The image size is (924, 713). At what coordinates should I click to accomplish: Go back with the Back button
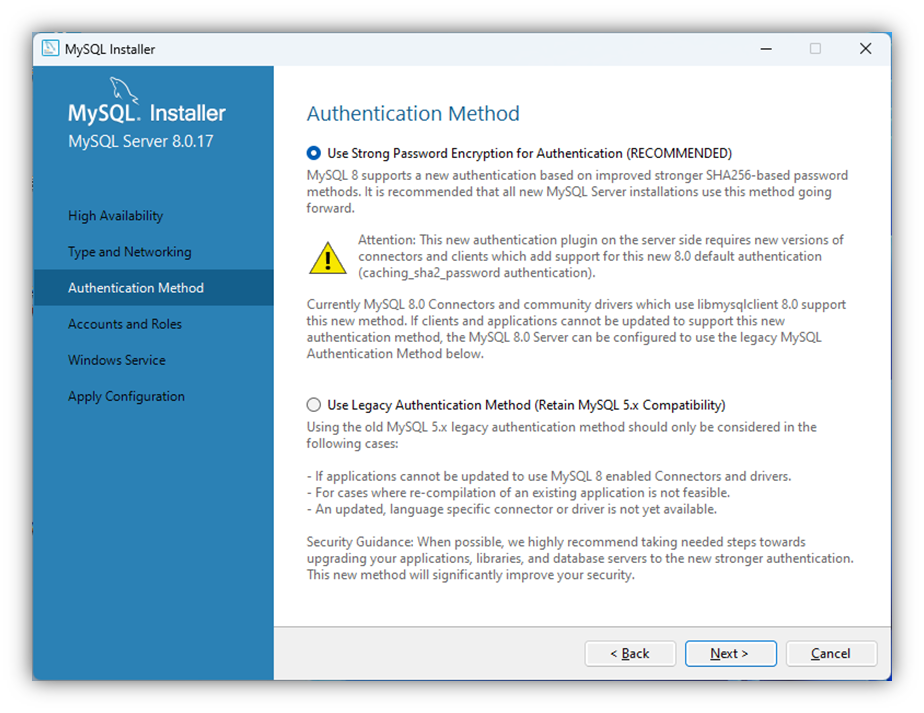tap(630, 653)
